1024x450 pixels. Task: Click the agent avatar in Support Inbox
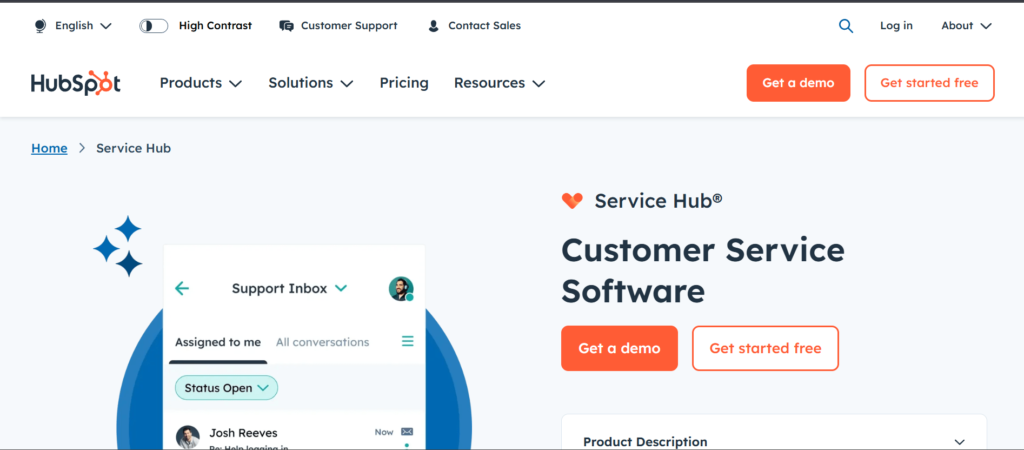pyautogui.click(x=401, y=289)
